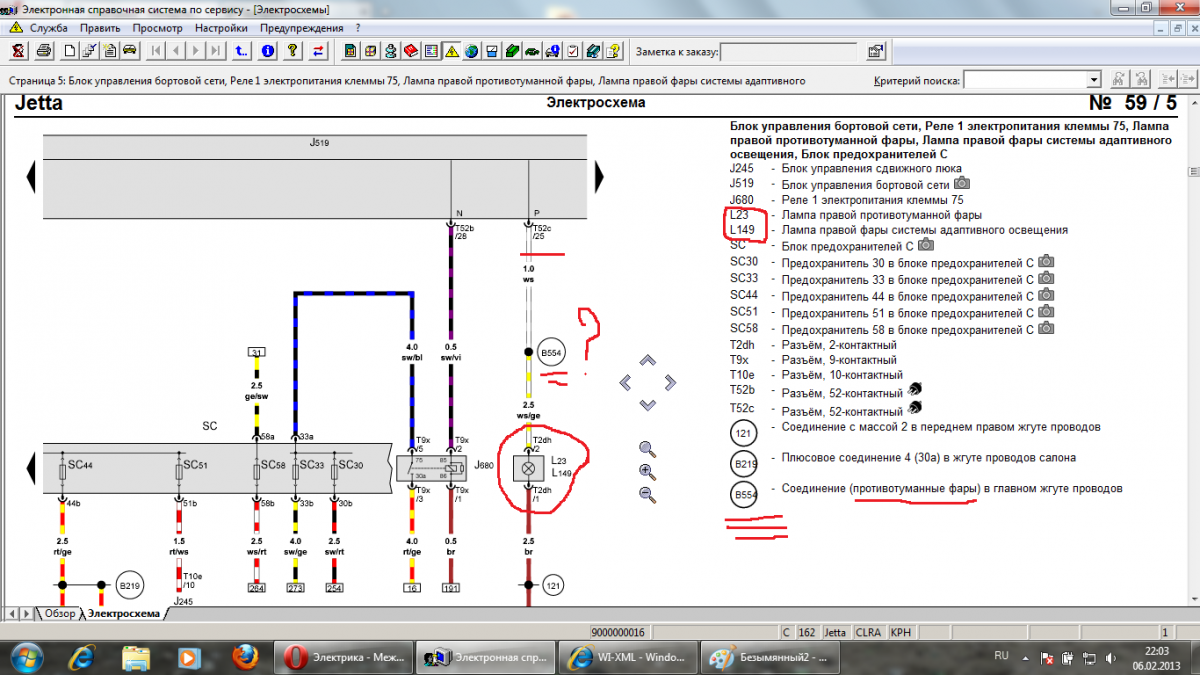Click the blue info icon
Viewport: 1200px width, 675px height.
click(x=268, y=51)
